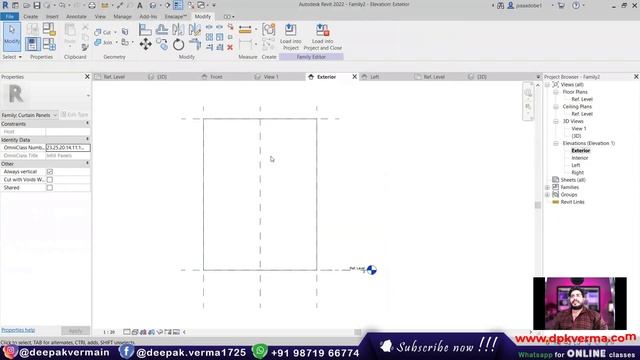Close the Exterior view tab
Image resolution: width=640 pixels, height=360 pixels.
[x=354, y=77]
